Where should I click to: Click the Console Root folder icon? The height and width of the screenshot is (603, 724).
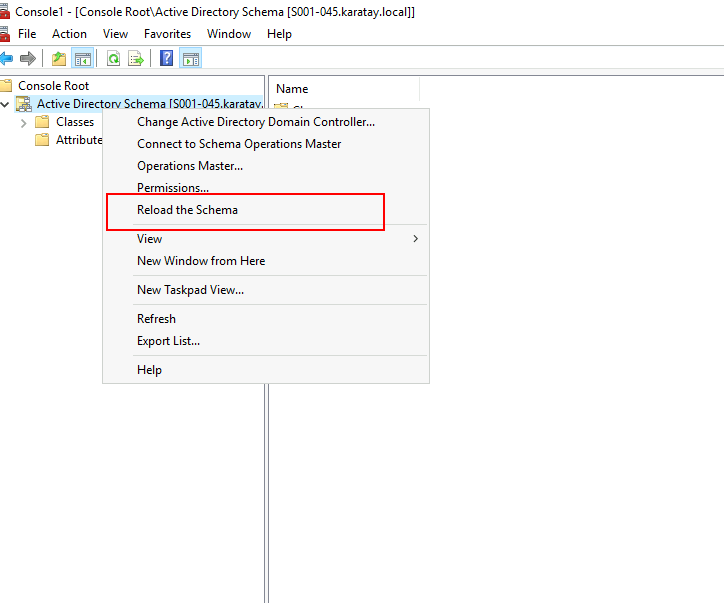tap(6, 85)
